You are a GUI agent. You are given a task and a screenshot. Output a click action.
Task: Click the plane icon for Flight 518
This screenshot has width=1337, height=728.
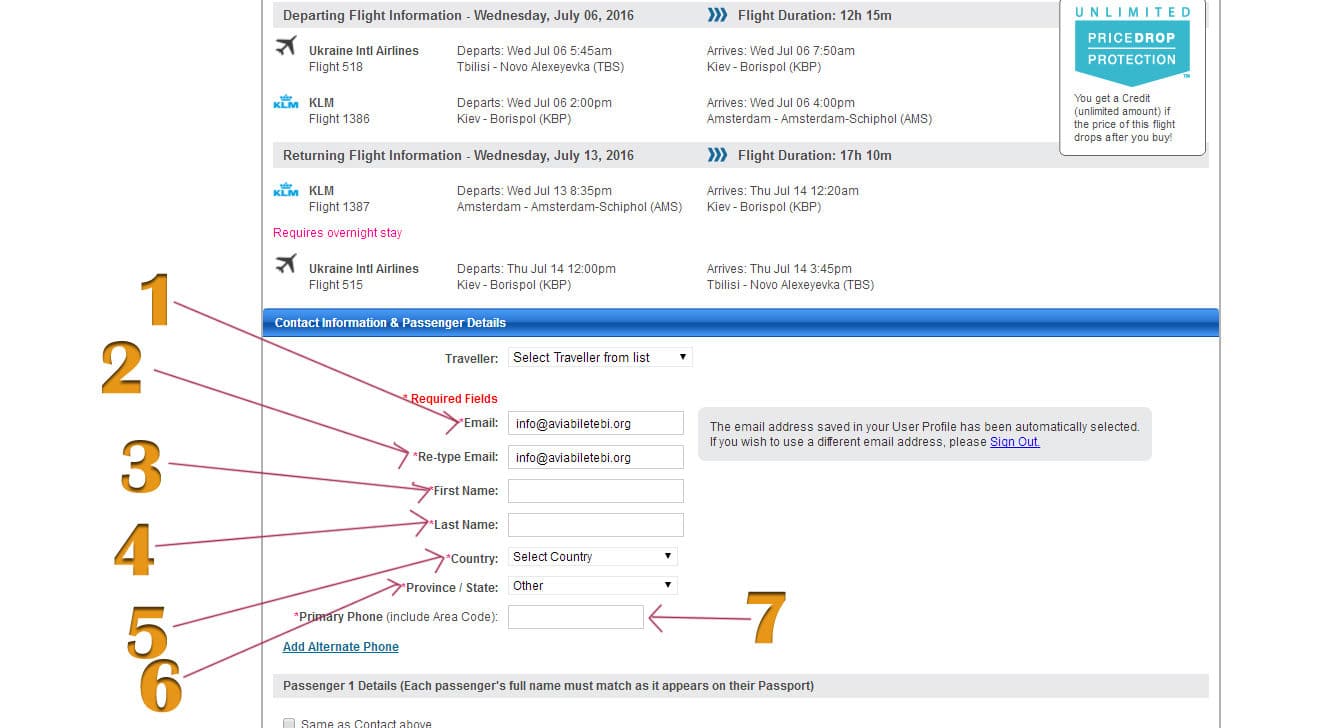286,47
